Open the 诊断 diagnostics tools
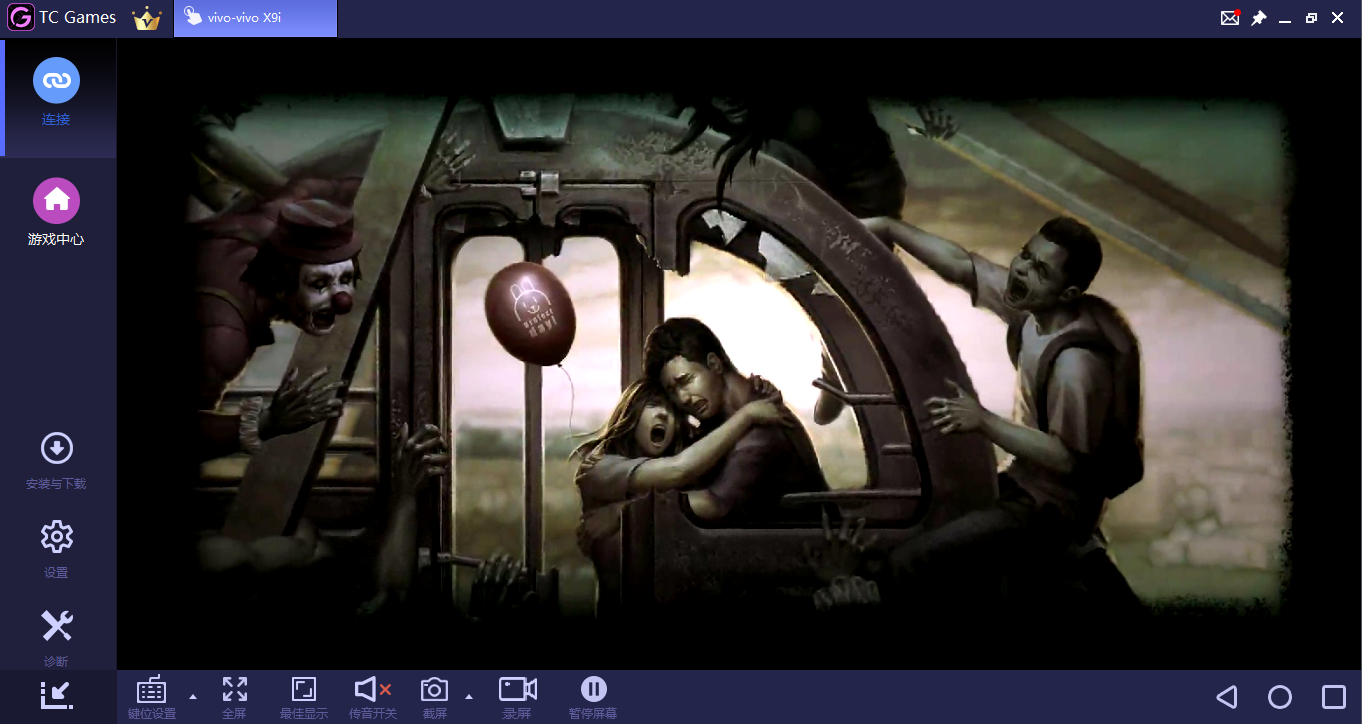The image size is (1362, 724). click(x=57, y=638)
